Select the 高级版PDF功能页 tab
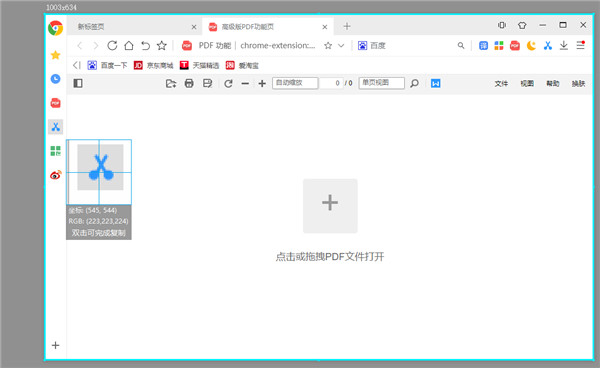This screenshot has width=600, height=368. [268, 26]
